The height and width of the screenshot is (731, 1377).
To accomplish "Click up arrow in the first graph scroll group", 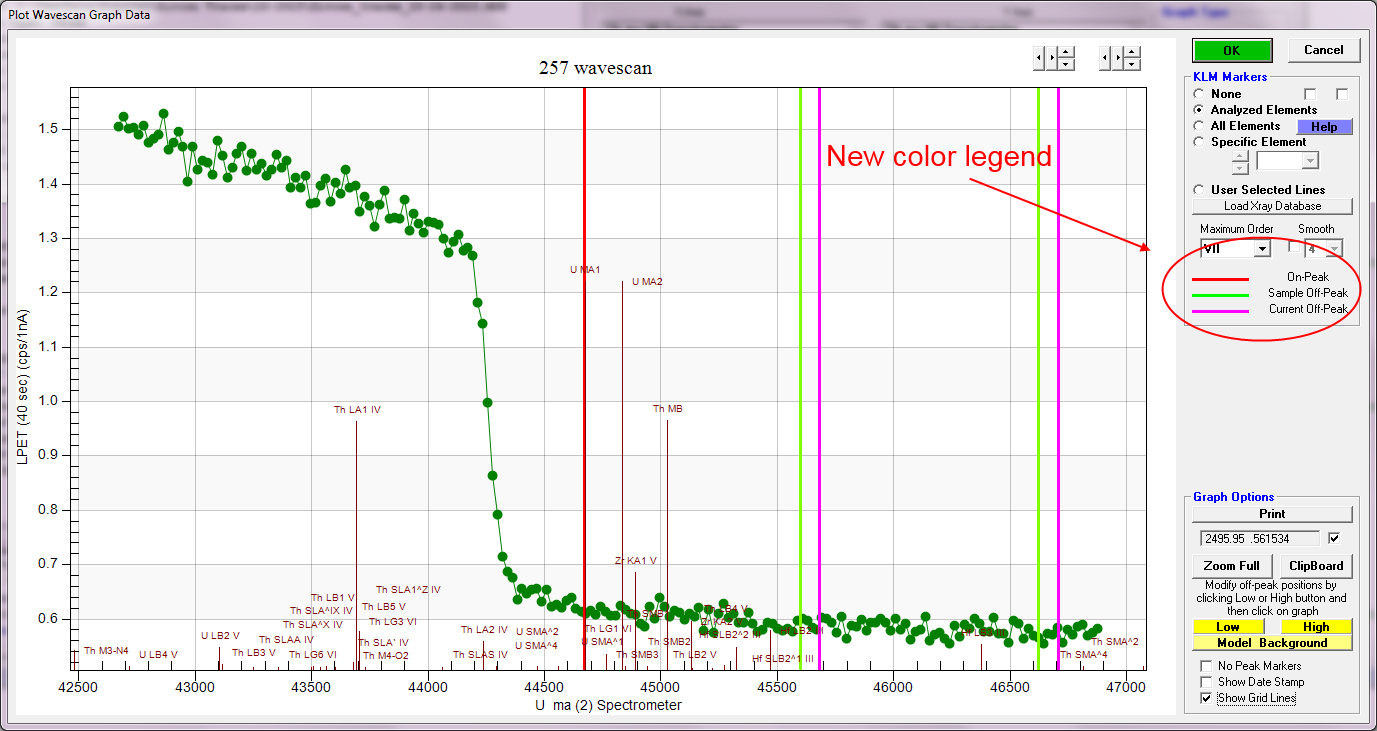I will 1066,52.
